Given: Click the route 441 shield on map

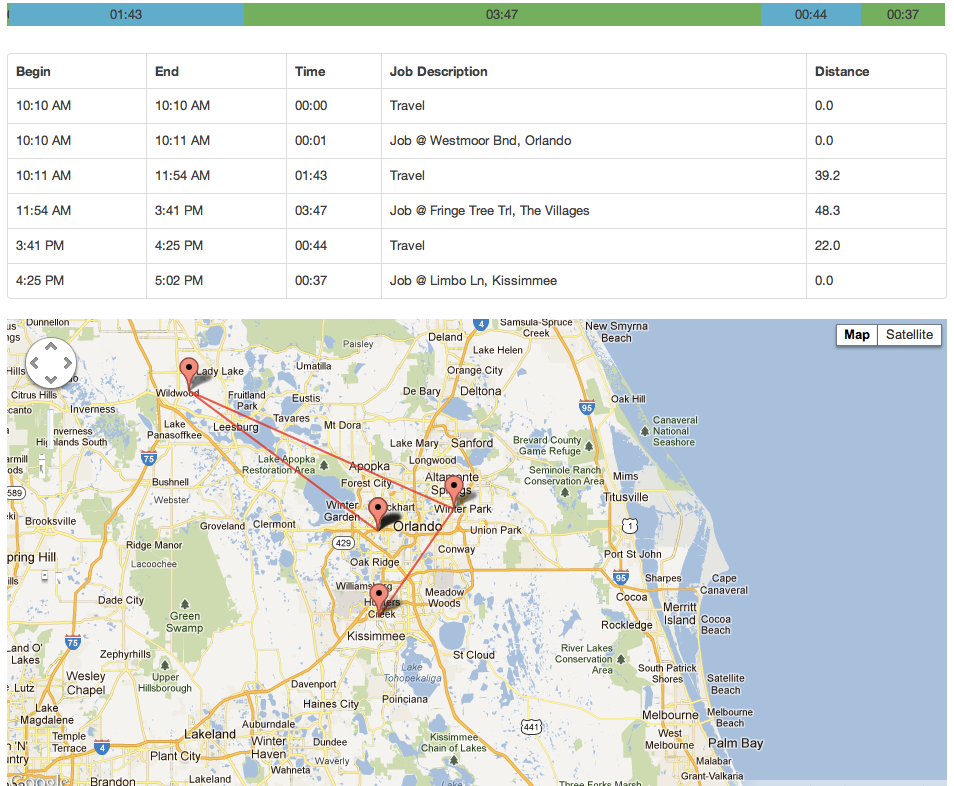Looking at the screenshot, I should click(x=531, y=726).
